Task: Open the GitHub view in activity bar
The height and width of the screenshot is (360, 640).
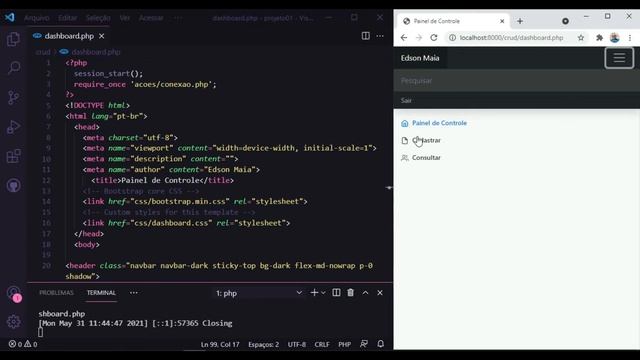Action: click(x=13, y=185)
